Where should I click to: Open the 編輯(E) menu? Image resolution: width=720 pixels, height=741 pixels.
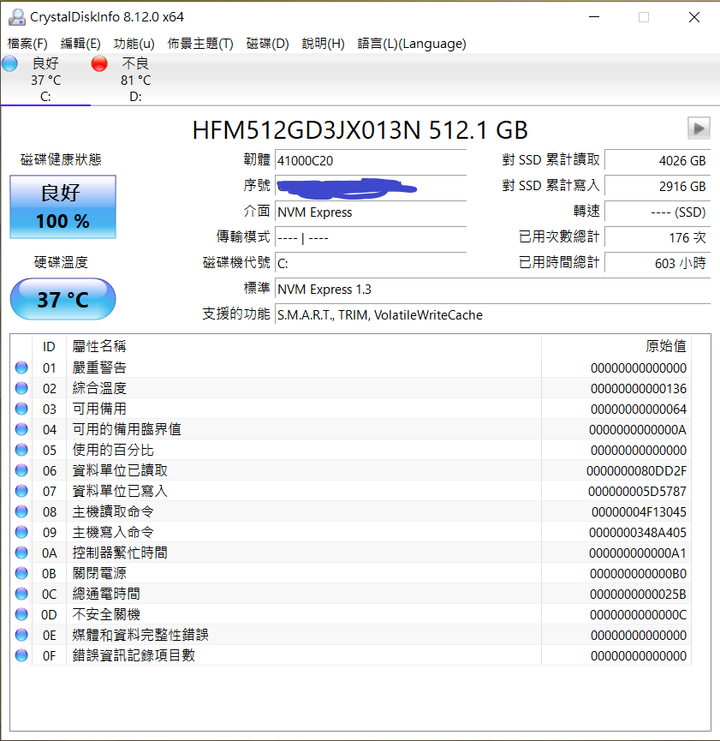(80, 43)
